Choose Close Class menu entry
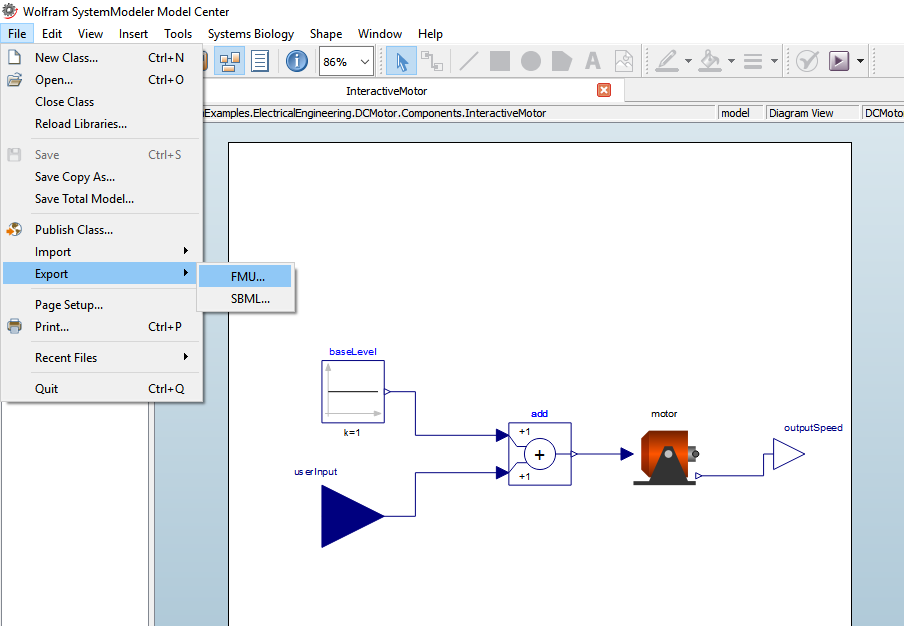Screen dimensions: 904x626 pos(102,101)
